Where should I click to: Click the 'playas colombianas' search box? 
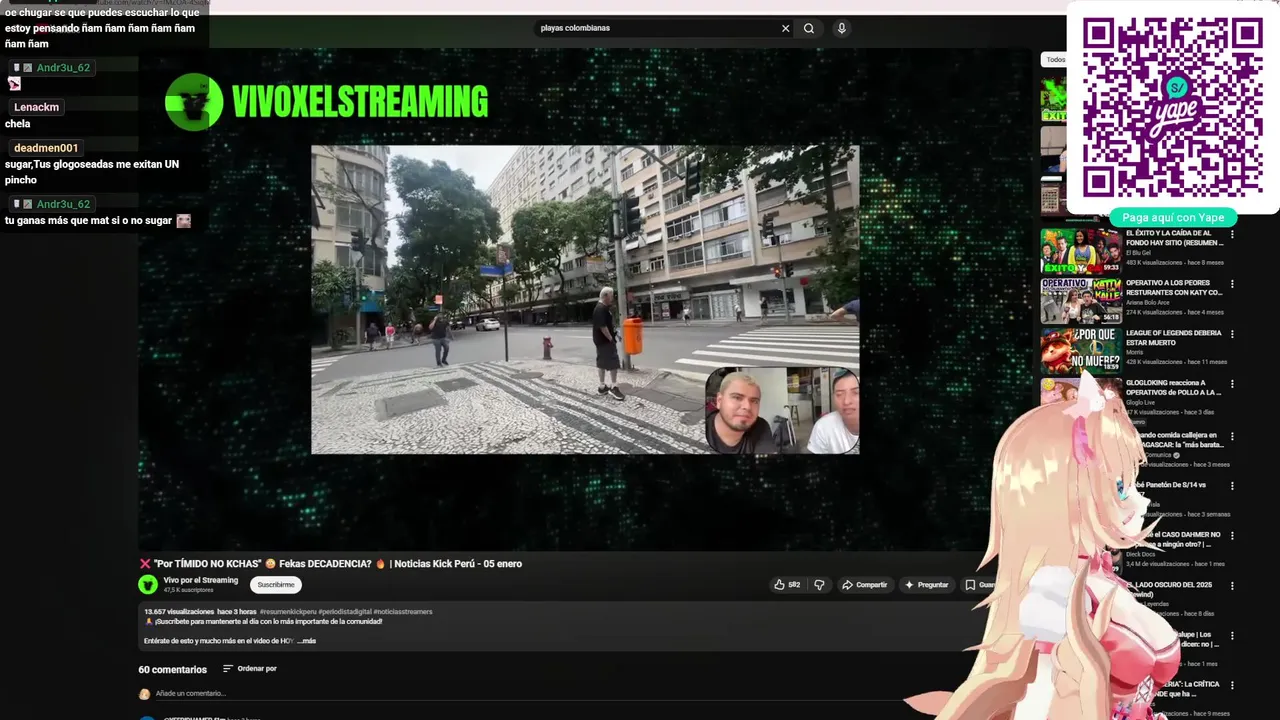[x=658, y=28]
